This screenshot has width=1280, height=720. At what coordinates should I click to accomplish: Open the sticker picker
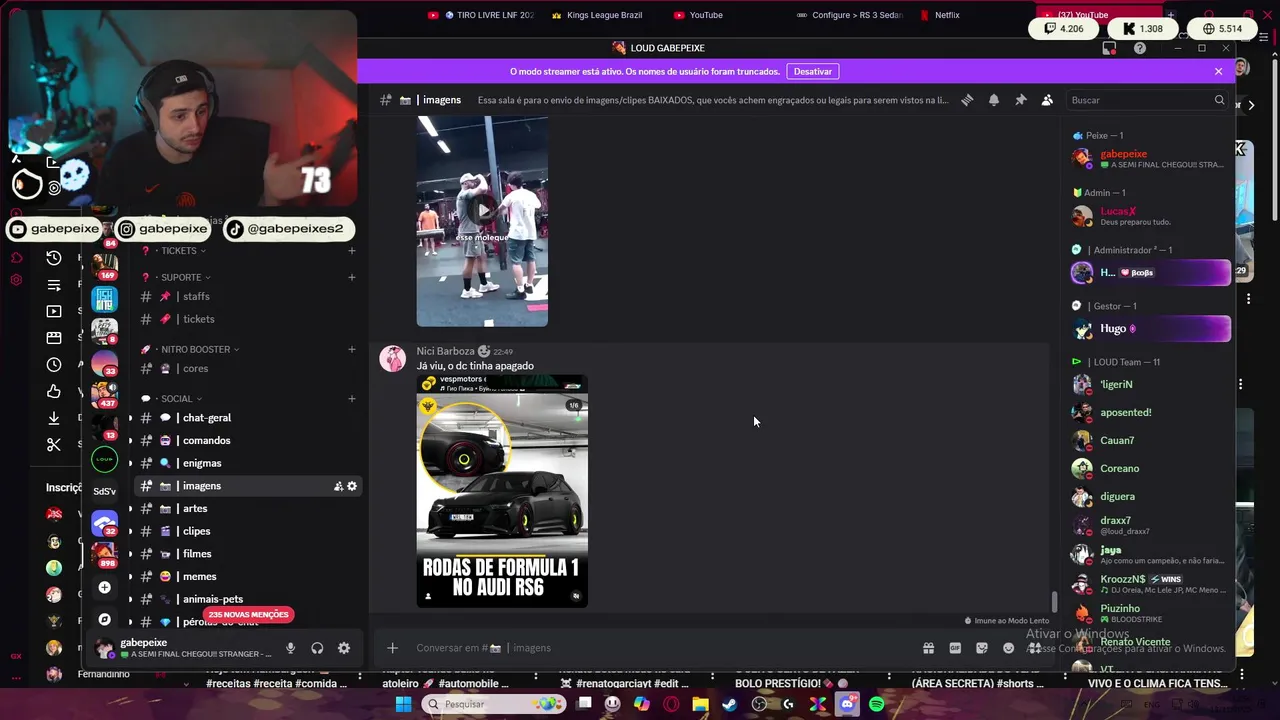pos(982,648)
